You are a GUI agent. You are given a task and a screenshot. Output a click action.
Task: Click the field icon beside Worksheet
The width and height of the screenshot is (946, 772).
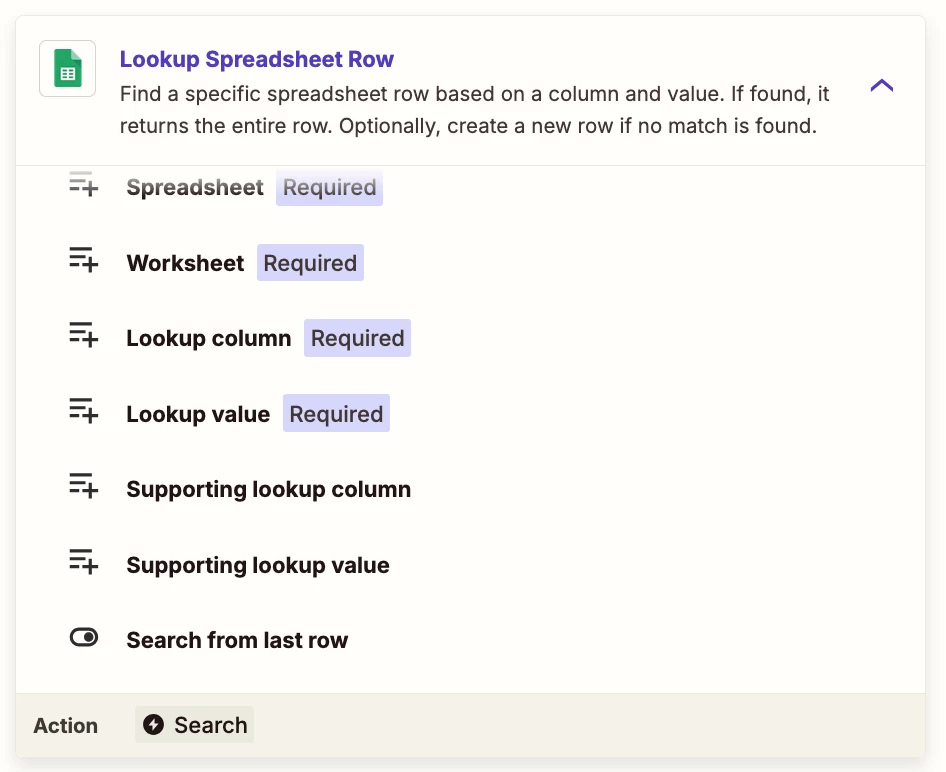pyautogui.click(x=83, y=259)
